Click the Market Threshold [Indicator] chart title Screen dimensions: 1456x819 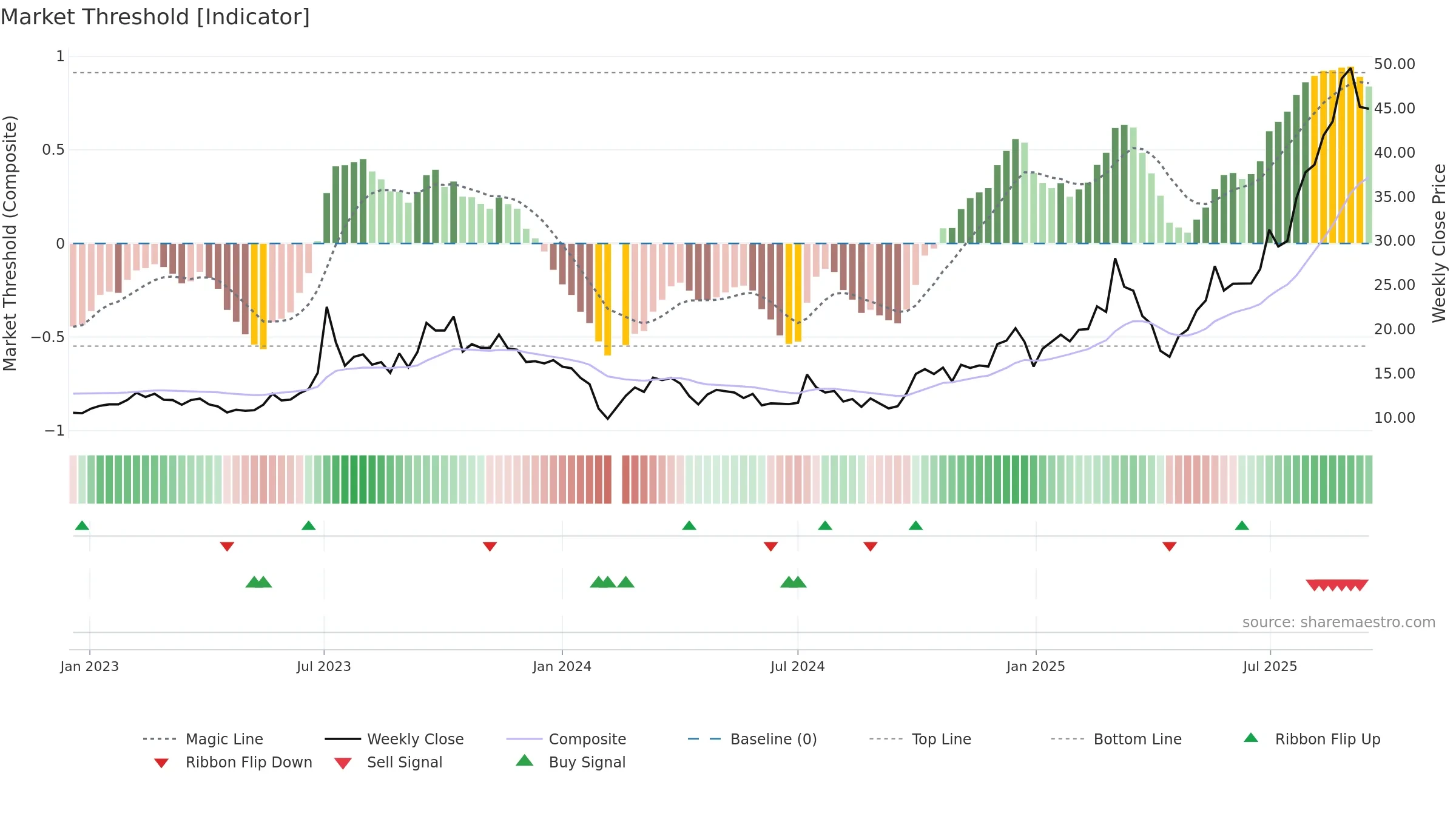(155, 17)
